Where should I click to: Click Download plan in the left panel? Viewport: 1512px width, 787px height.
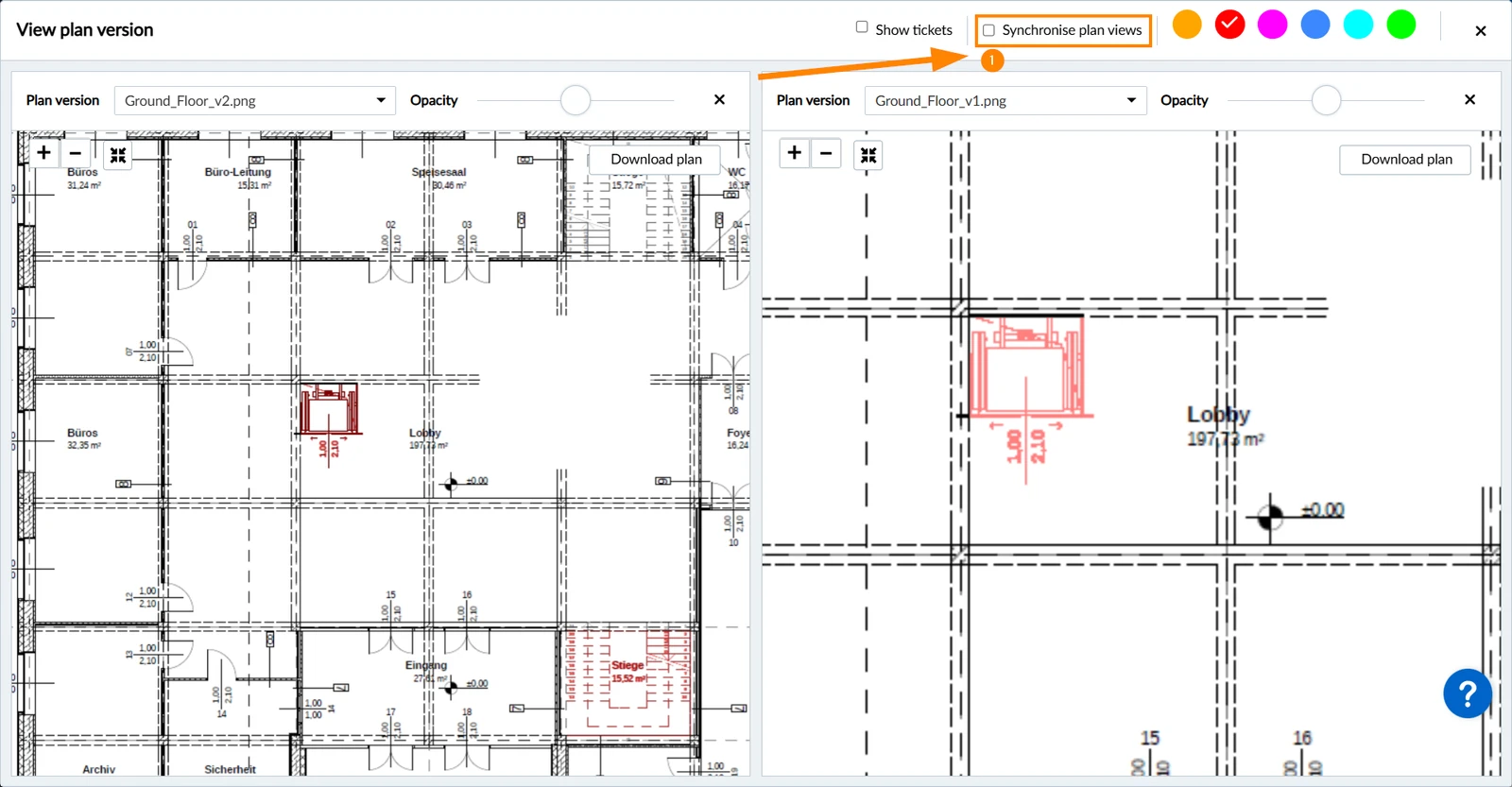click(x=656, y=159)
